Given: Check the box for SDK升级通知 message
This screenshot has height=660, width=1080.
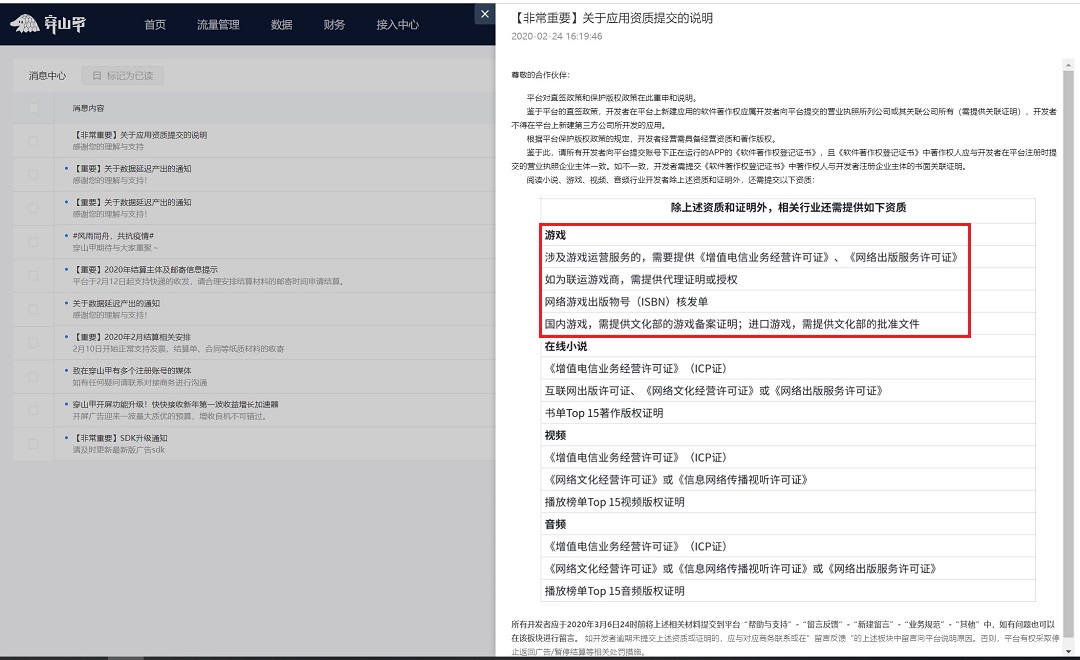Looking at the screenshot, I should point(34,444).
